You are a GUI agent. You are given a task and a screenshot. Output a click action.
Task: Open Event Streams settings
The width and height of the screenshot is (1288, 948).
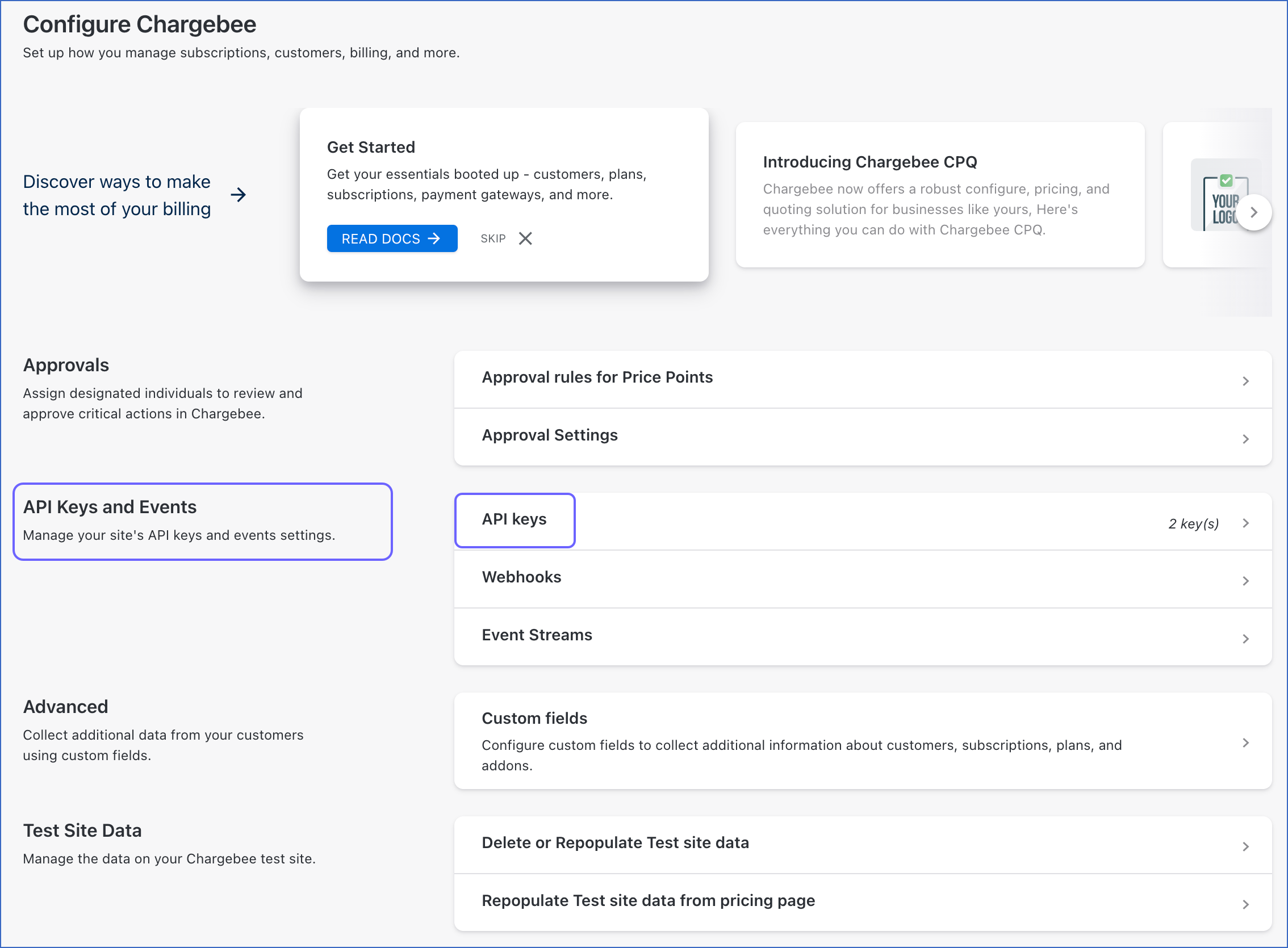coord(863,637)
